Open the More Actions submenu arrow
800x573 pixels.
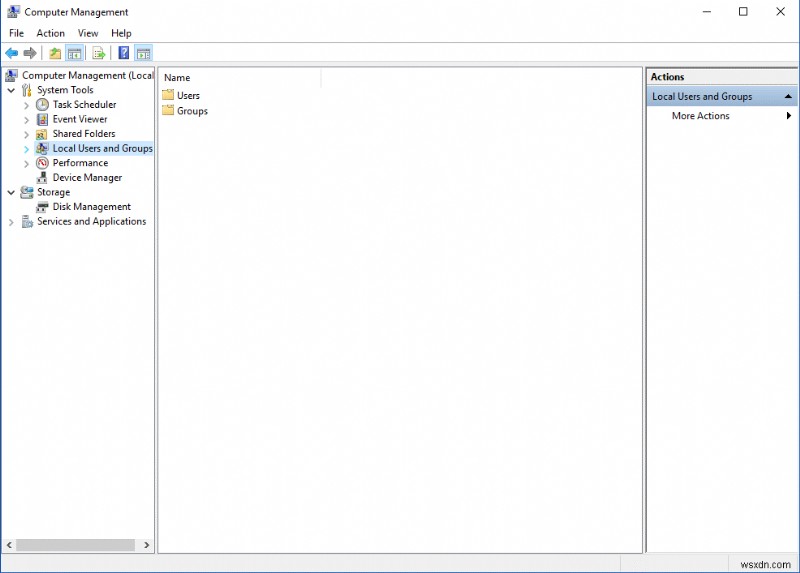point(789,116)
